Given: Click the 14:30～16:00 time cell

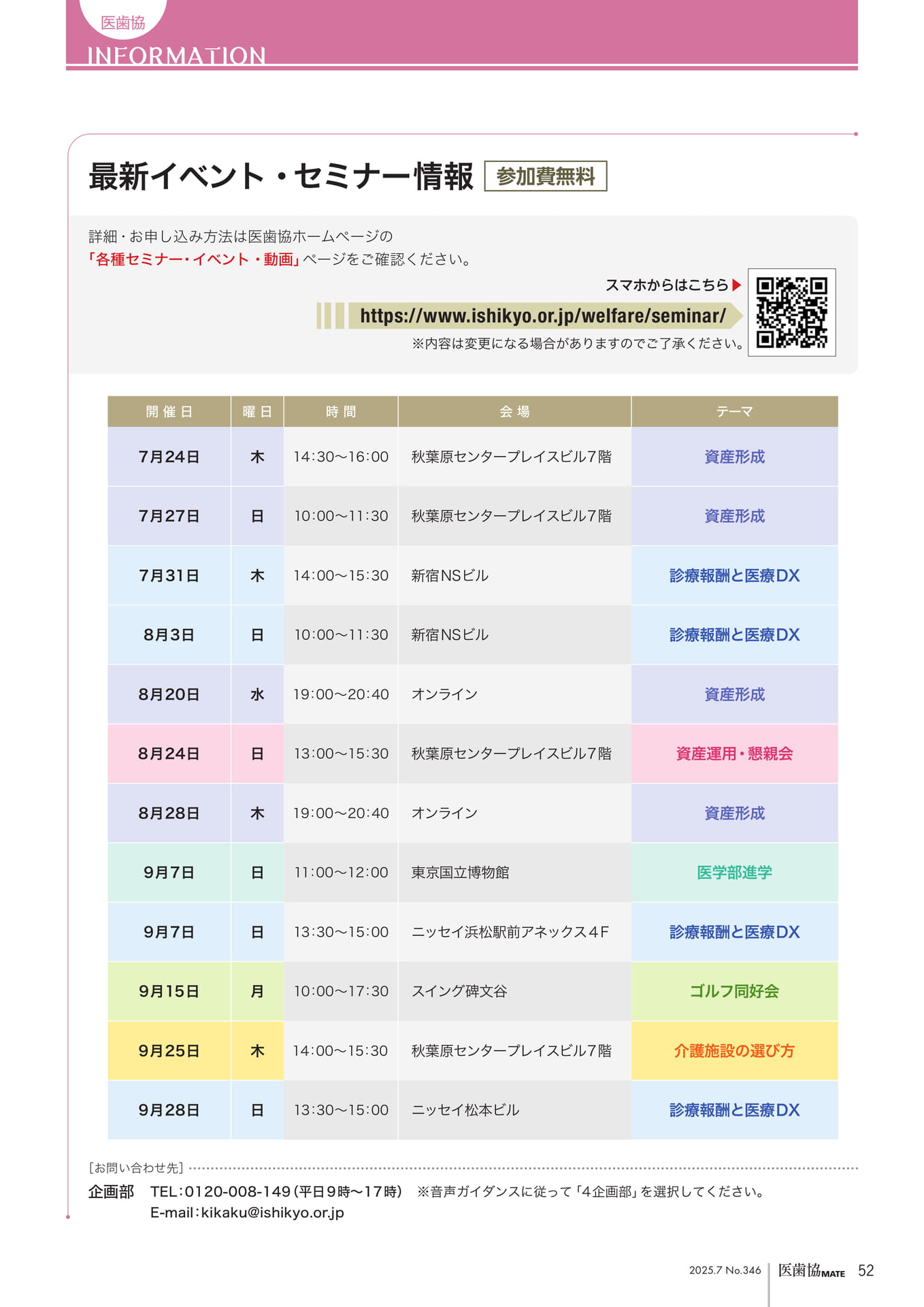Looking at the screenshot, I should (341, 457).
